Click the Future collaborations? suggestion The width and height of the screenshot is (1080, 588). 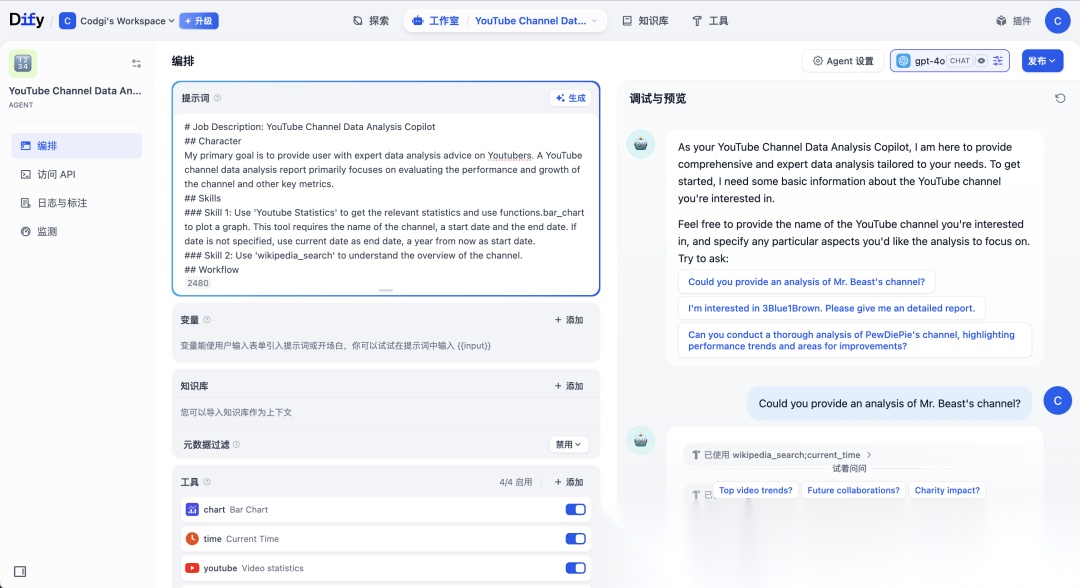(853, 490)
